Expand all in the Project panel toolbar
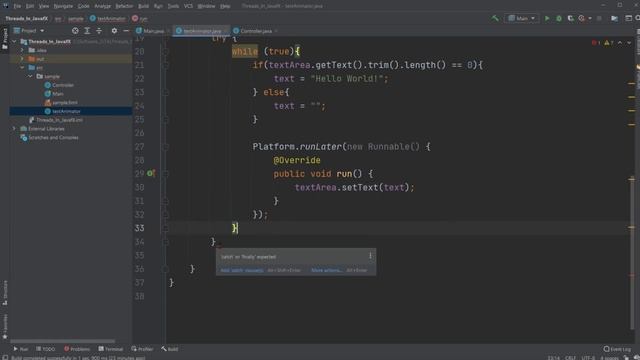Screen dimensions: 640x360 pyautogui.click(x=87, y=31)
